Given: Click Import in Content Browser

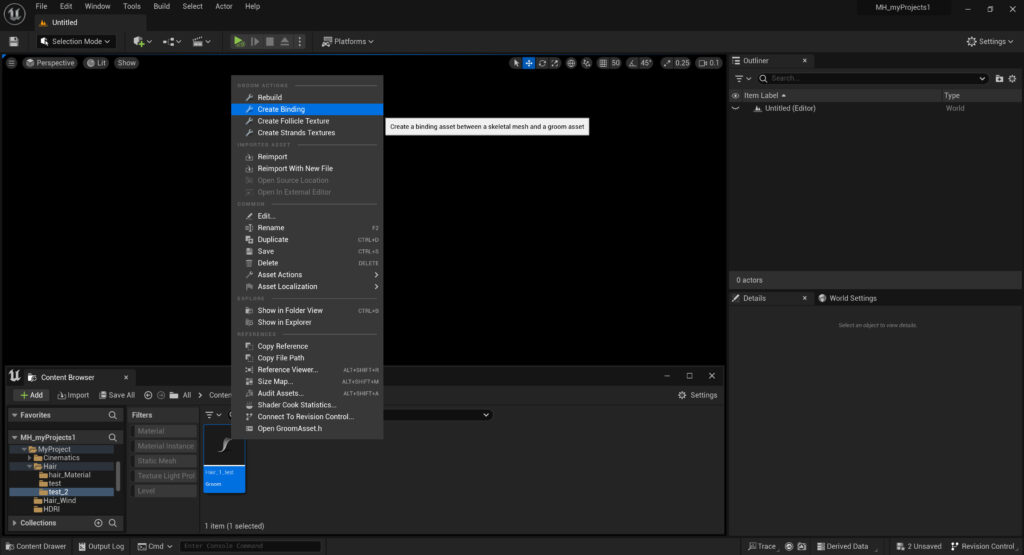Looking at the screenshot, I should point(73,395).
